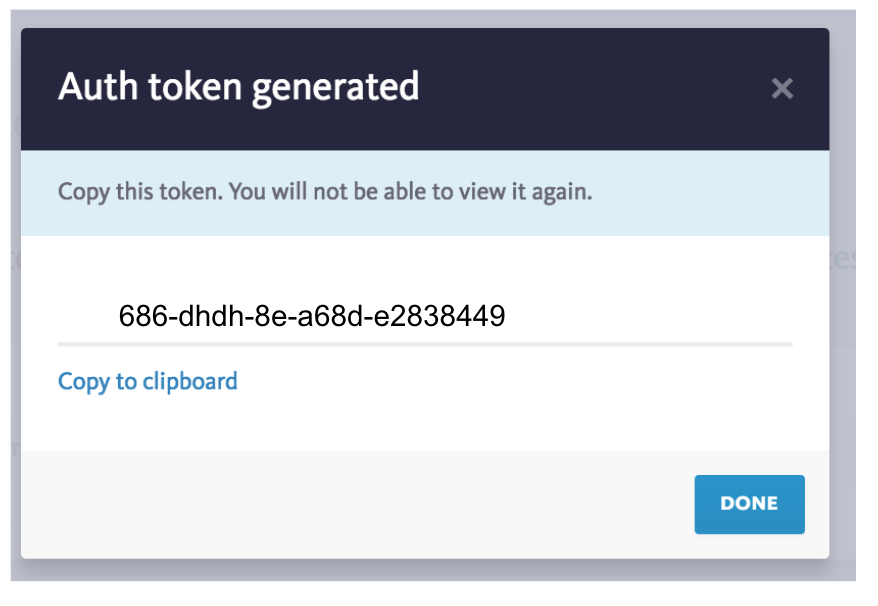Dismiss the dialog via the DONE button
The image size is (878, 606).
tap(749, 504)
